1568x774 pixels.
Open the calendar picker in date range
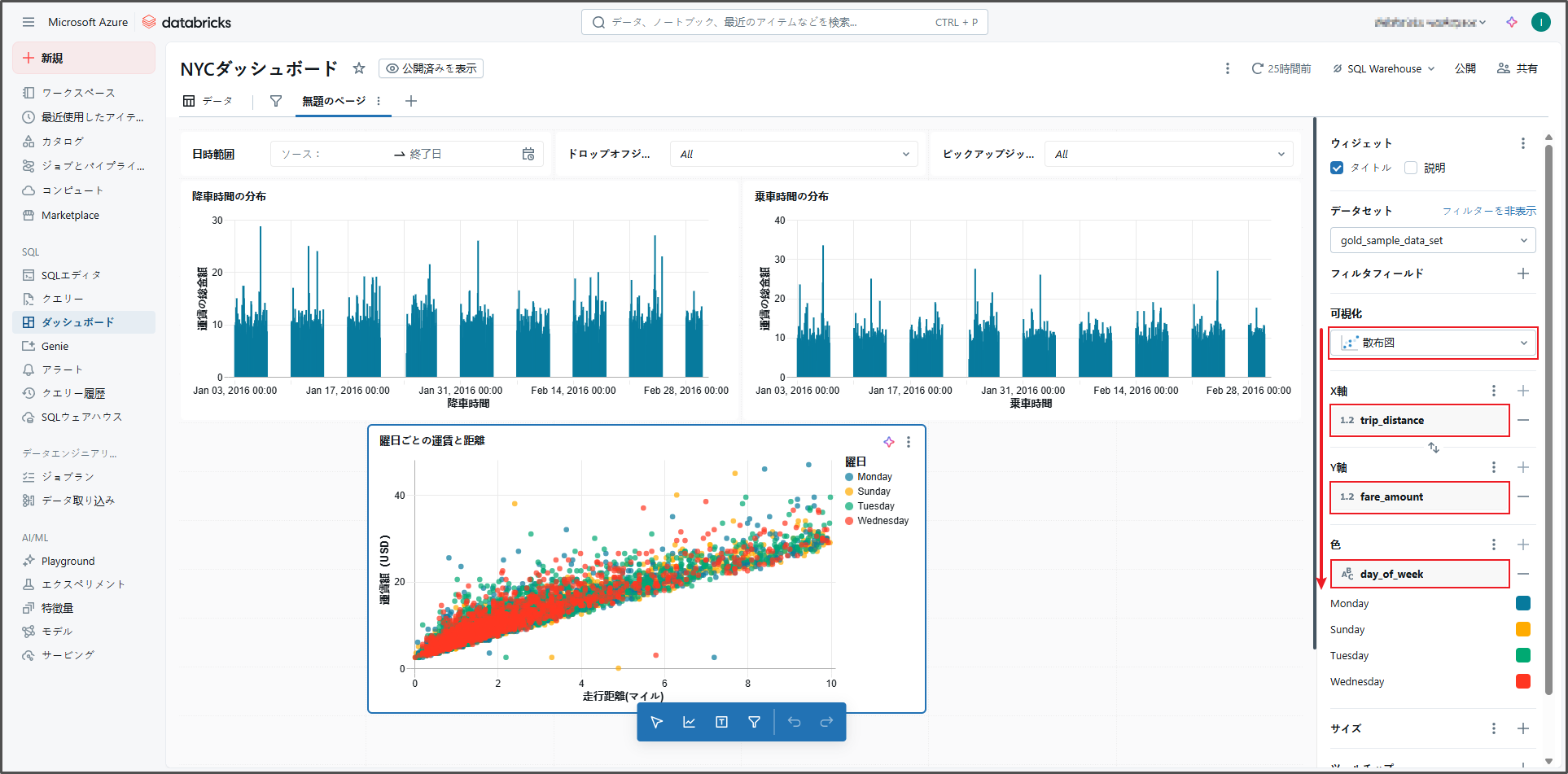pyautogui.click(x=528, y=154)
